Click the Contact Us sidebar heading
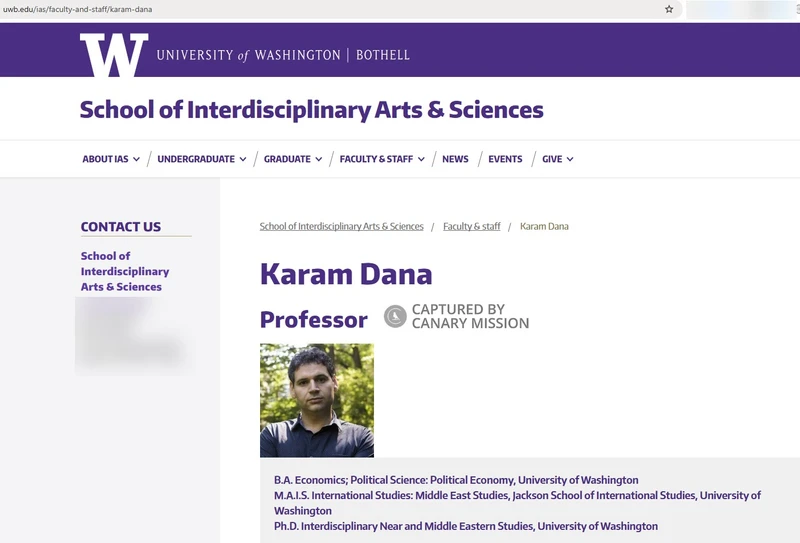This screenshot has height=543, width=800. (120, 227)
